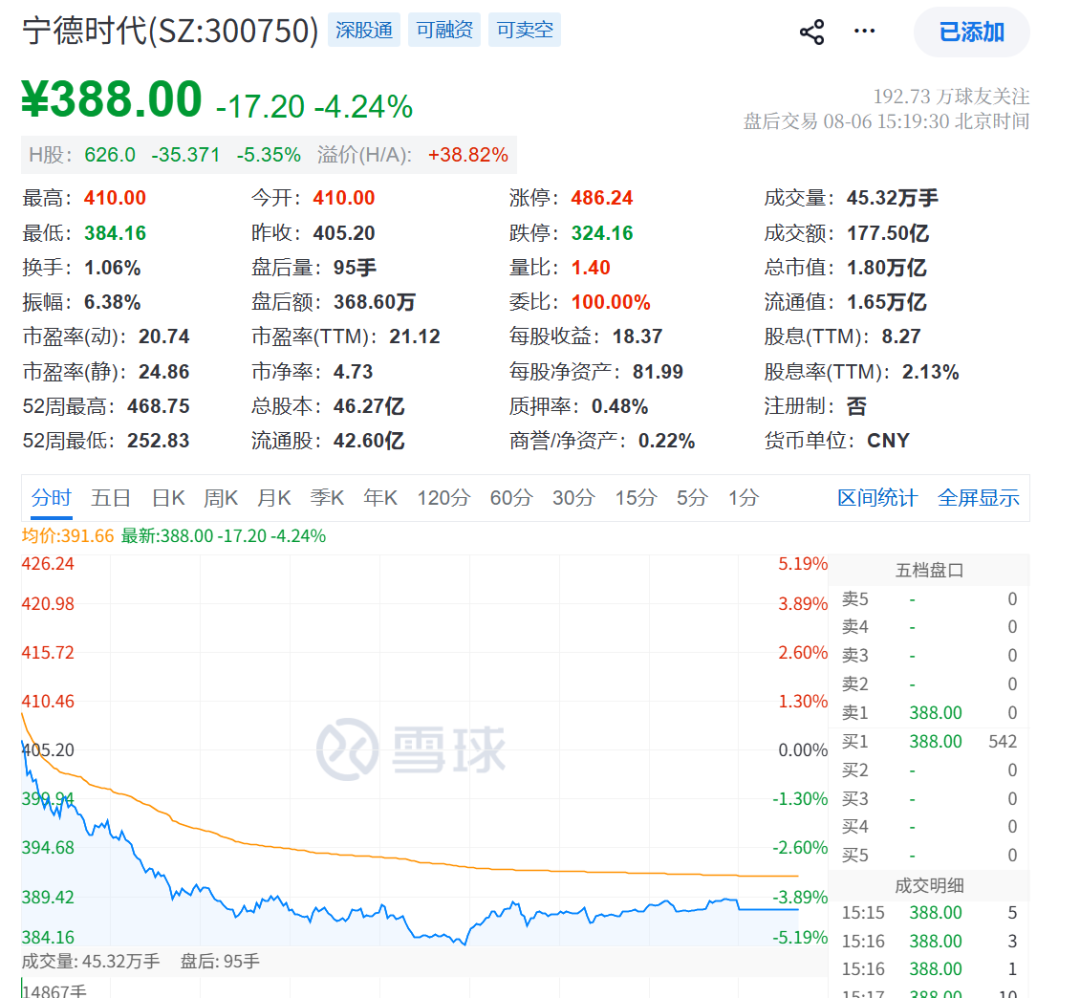Click the 昨收 value 405.20

tap(344, 233)
